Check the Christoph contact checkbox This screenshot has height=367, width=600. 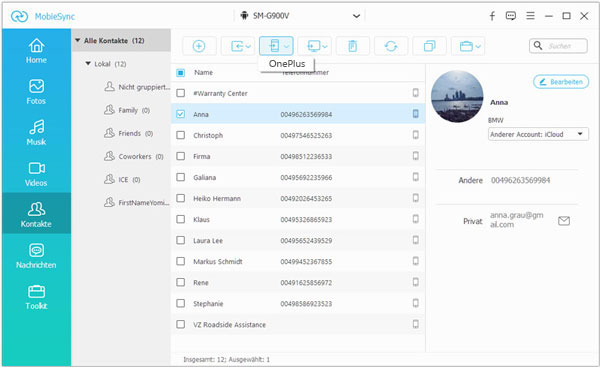pos(181,135)
